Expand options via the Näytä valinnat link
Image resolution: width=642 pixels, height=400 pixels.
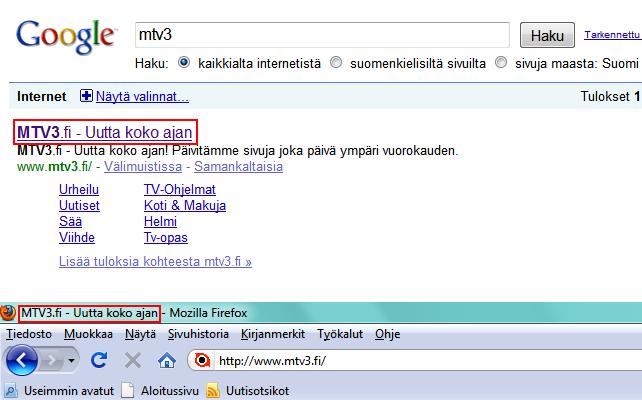tap(142, 97)
